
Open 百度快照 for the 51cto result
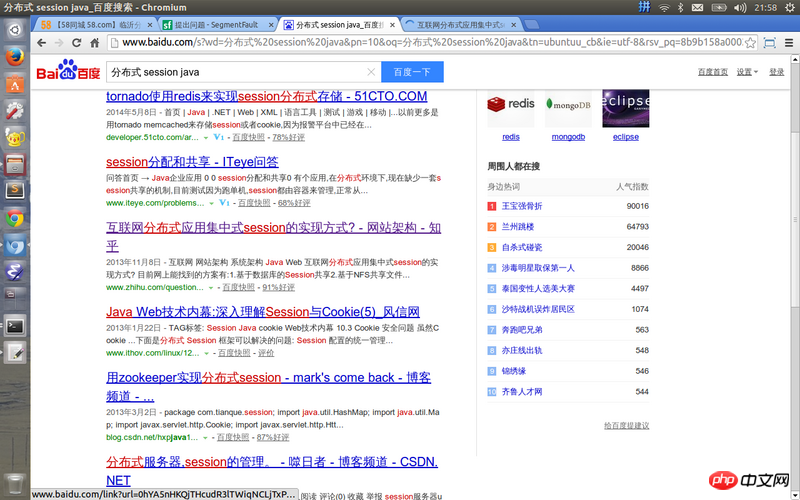[248, 137]
